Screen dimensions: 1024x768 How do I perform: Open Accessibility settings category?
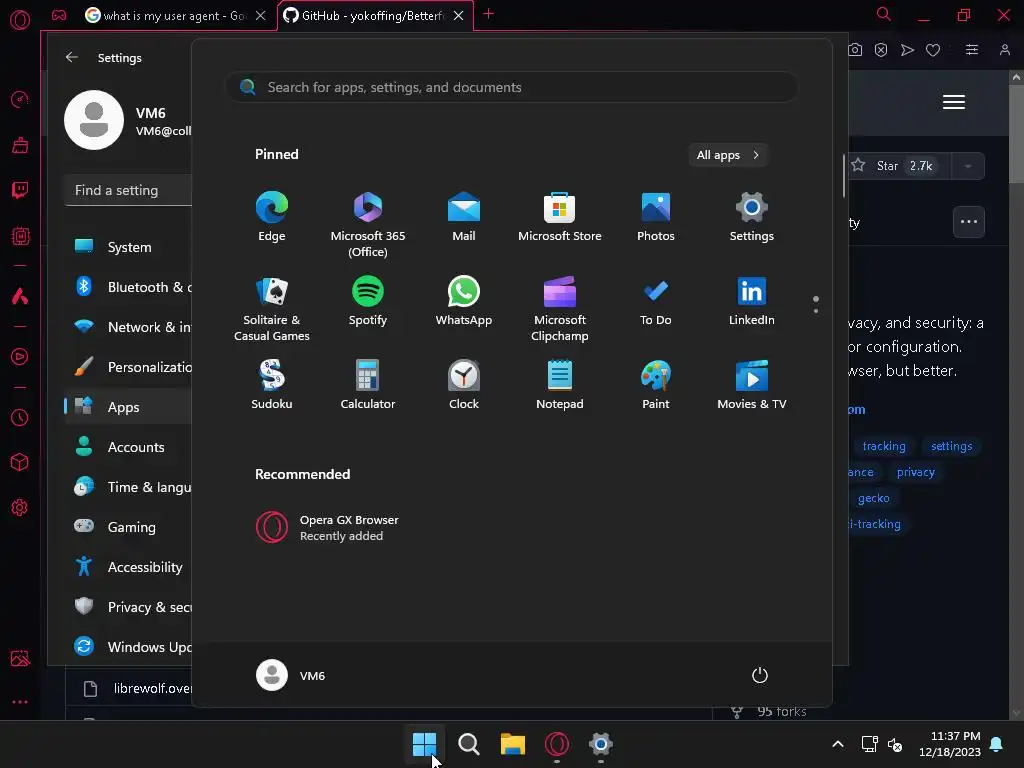[129, 567]
